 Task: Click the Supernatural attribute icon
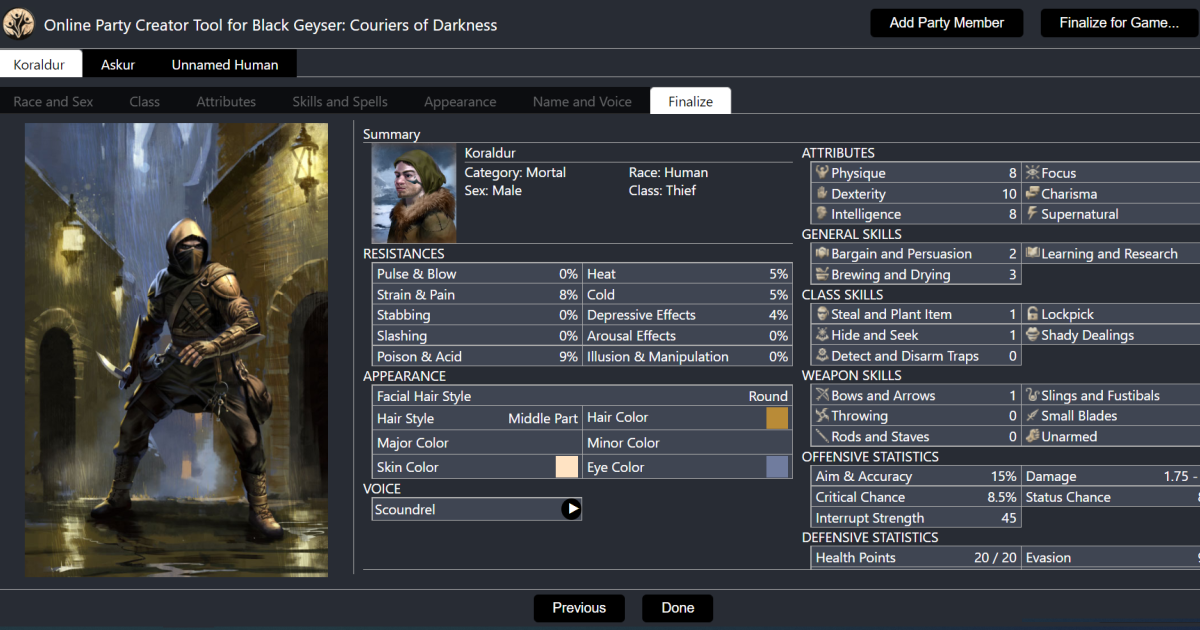point(1032,214)
